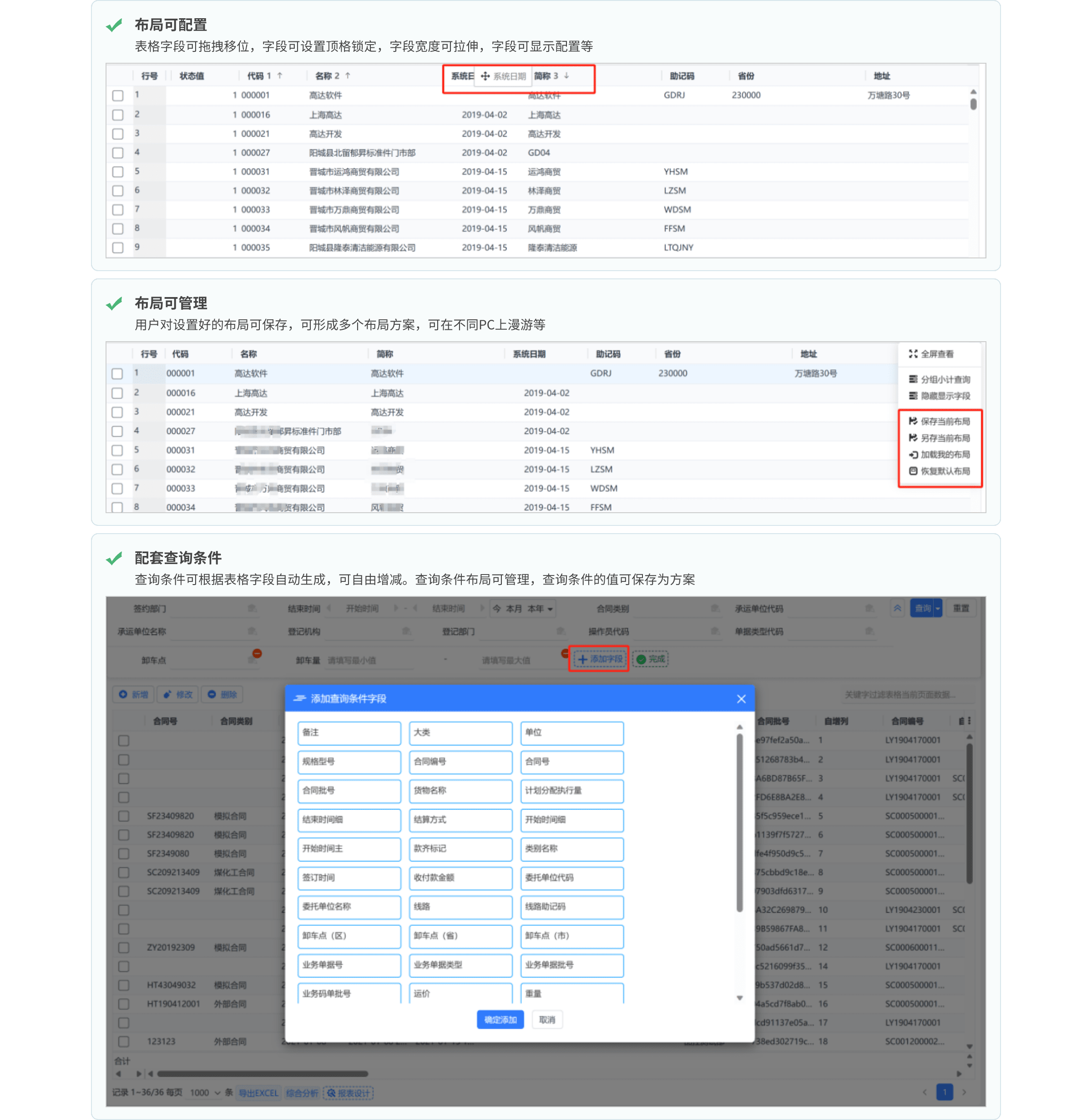Tick the checkbox for row 000016 in second table
1092x1120 pixels.
117,394
